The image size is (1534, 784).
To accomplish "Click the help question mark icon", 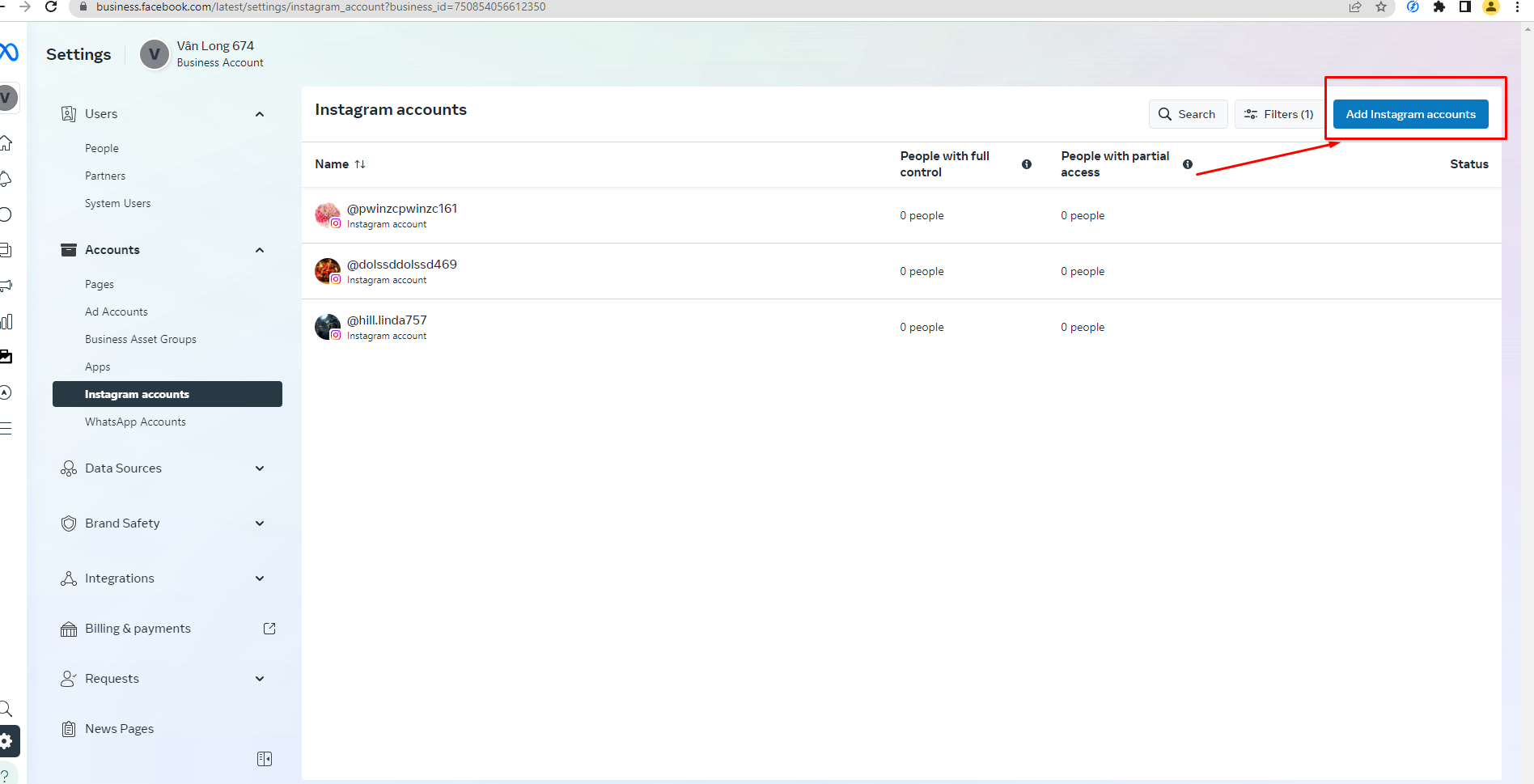I will click(x=6, y=774).
